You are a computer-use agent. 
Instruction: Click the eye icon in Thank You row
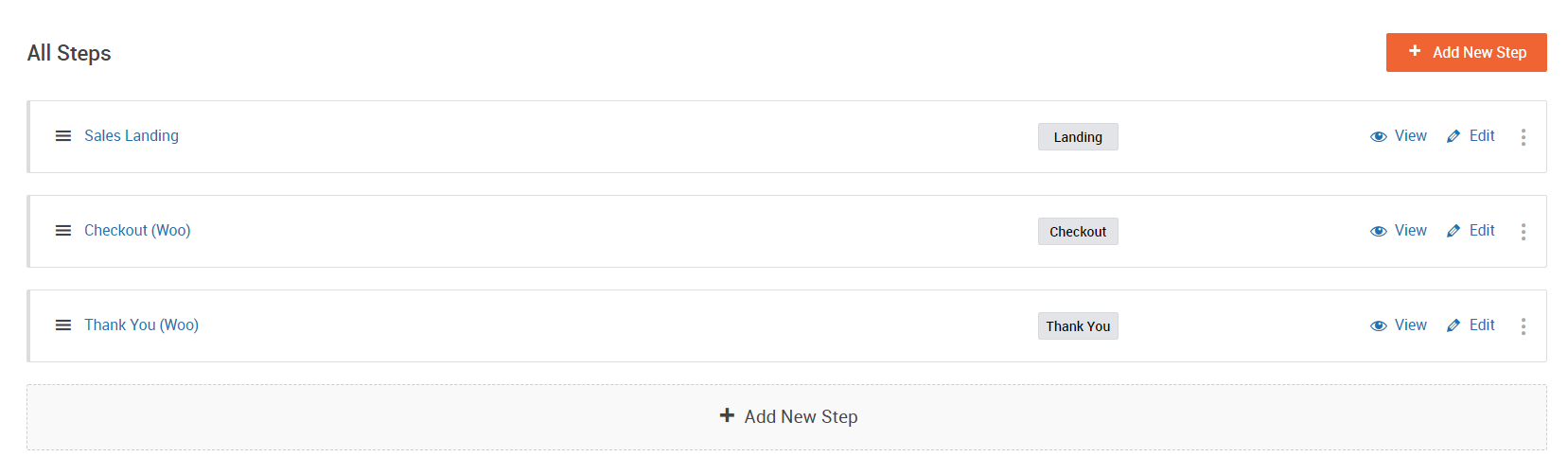1379,325
